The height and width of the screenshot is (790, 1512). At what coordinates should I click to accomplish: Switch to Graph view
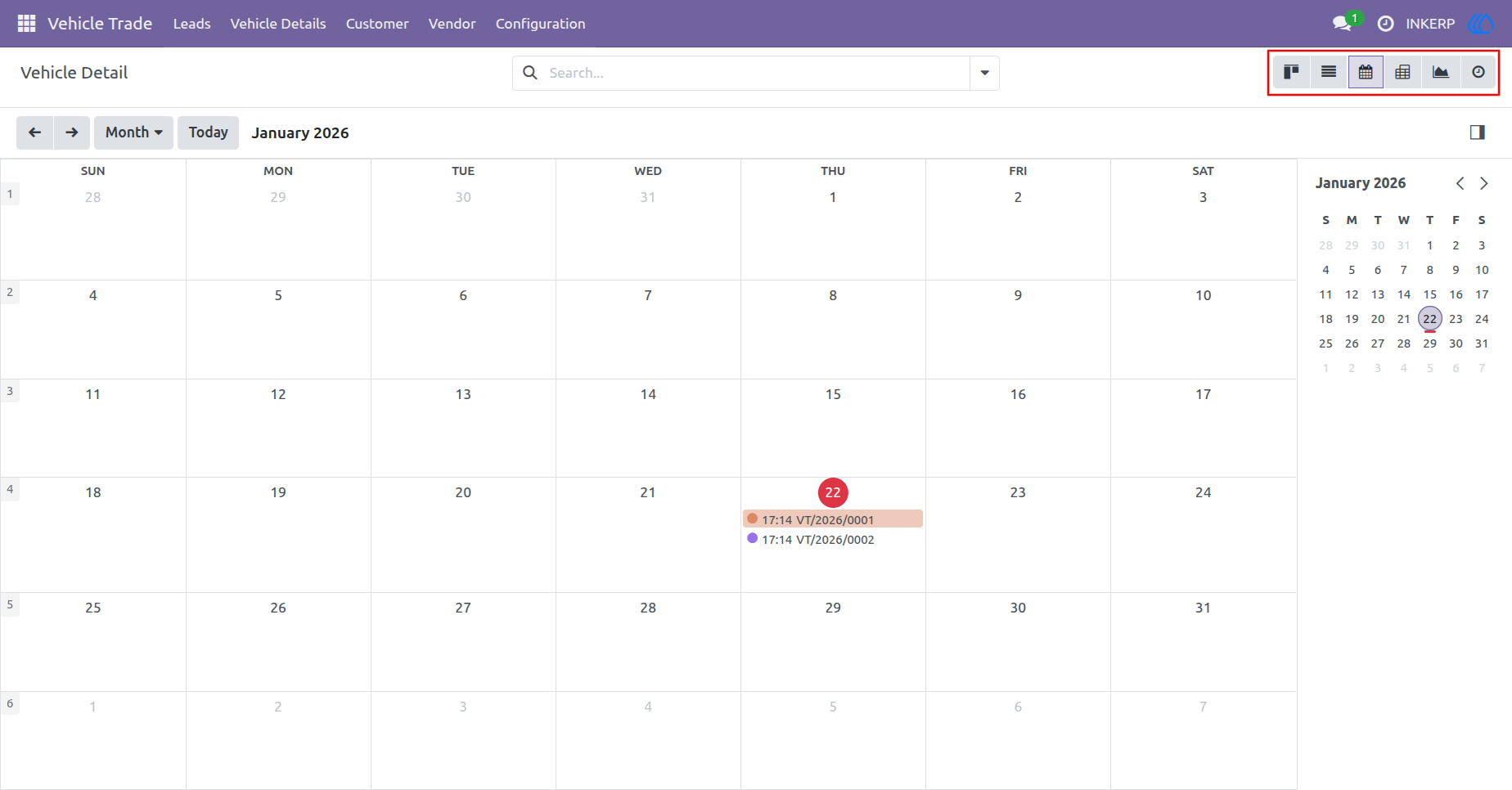[1441, 72]
